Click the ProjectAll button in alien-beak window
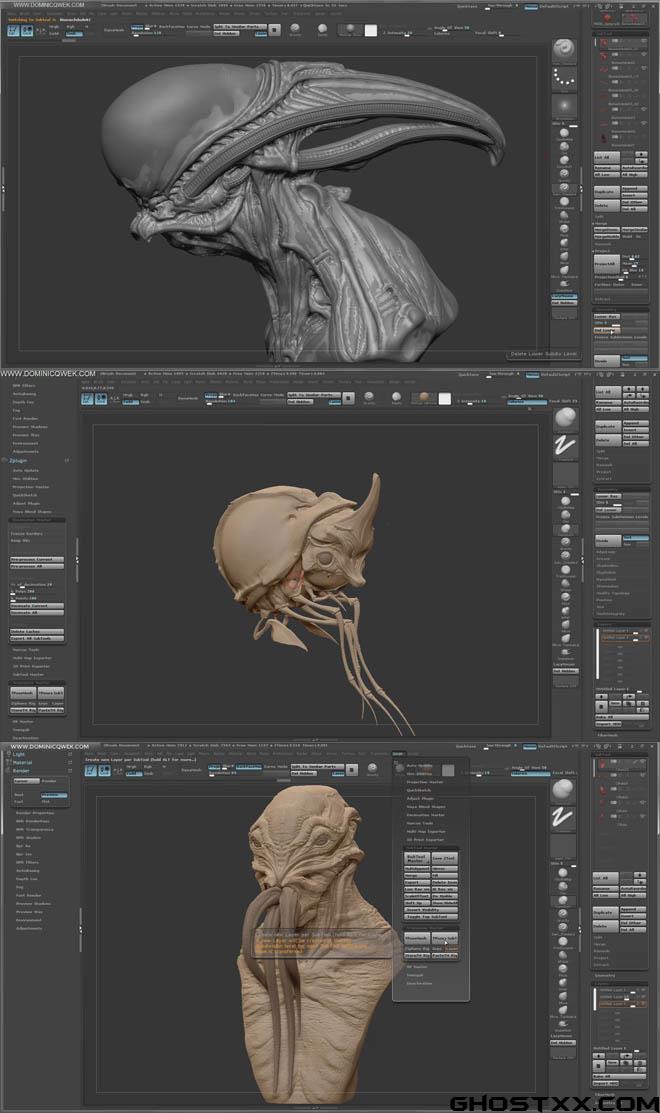Image resolution: width=660 pixels, height=1113 pixels. pos(605,263)
